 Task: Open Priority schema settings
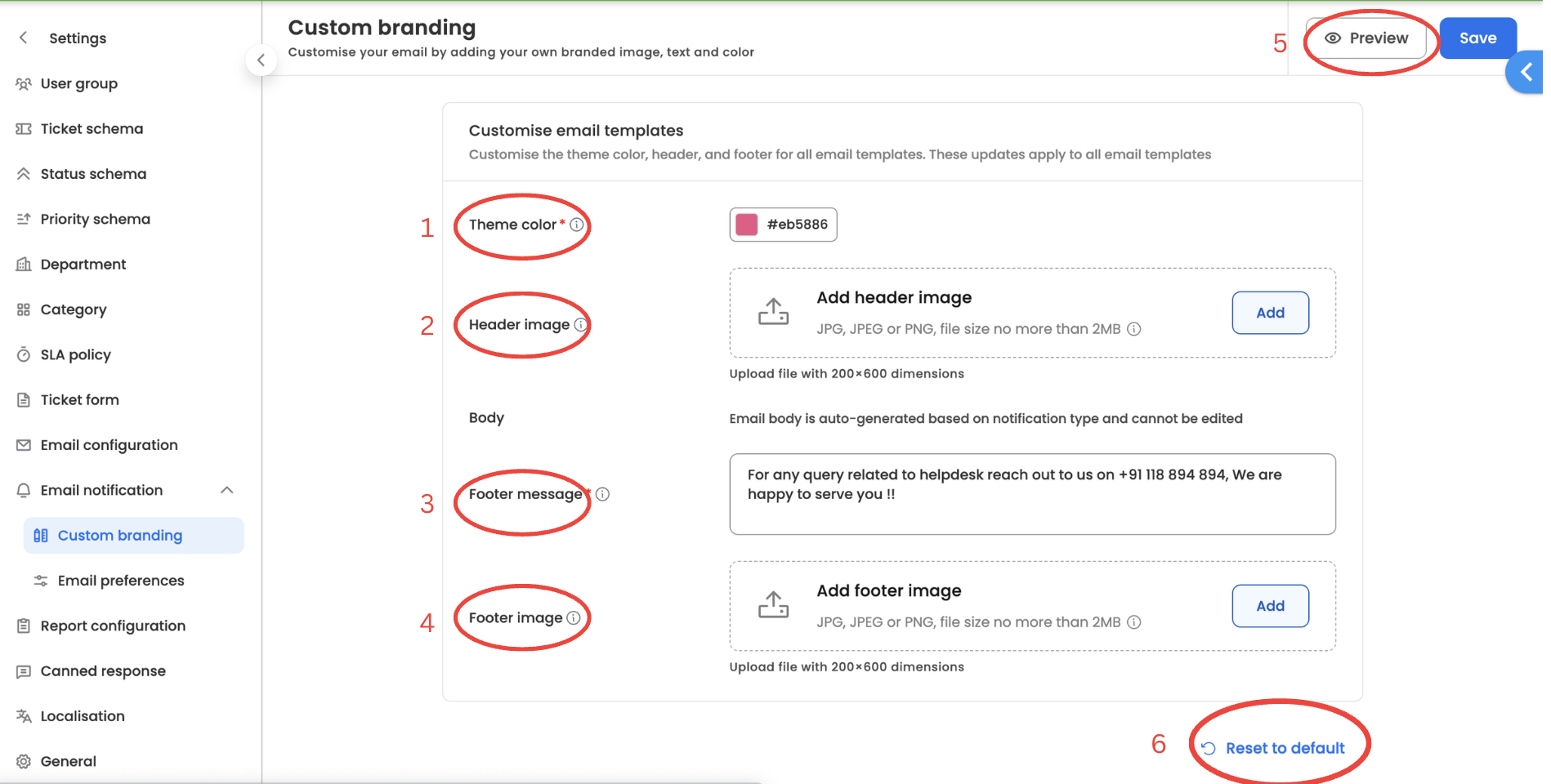96,219
